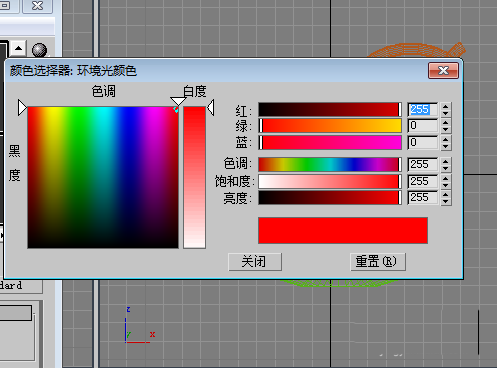Increase the 蓝 value with up spinner
This screenshot has height=368, width=497.
coord(446,139)
